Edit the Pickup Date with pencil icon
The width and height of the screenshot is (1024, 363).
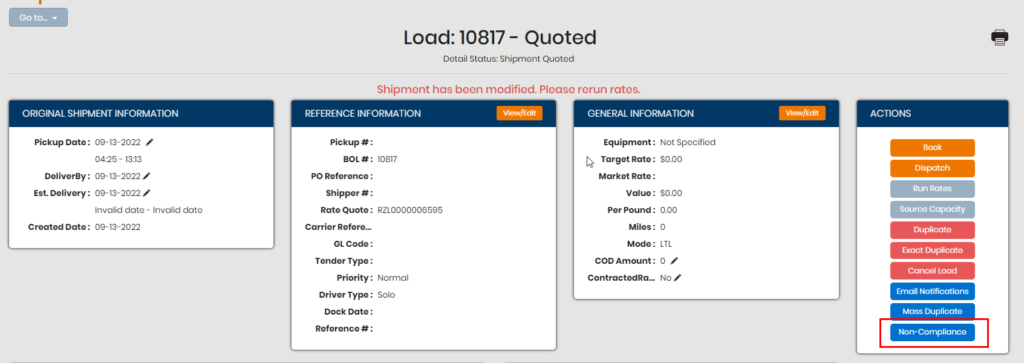150,142
